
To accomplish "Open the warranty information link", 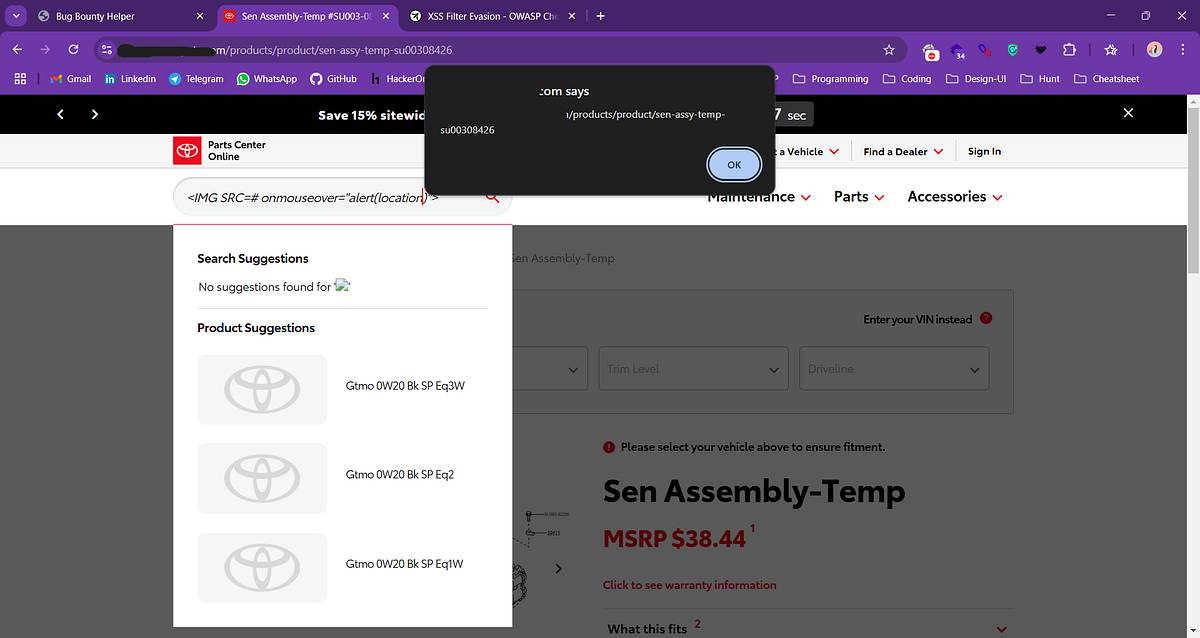I will (x=689, y=585).
